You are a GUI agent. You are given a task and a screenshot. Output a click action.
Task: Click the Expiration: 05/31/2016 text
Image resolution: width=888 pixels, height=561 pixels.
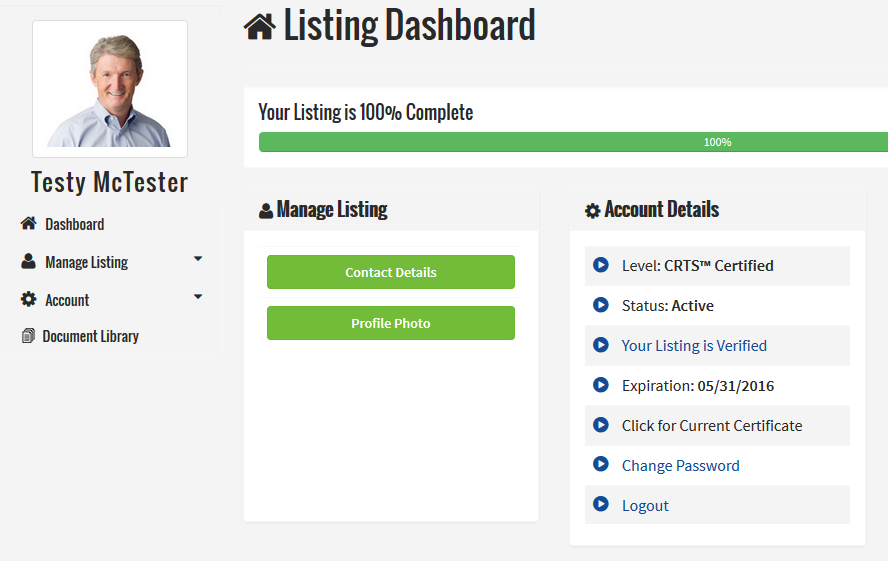click(x=698, y=386)
